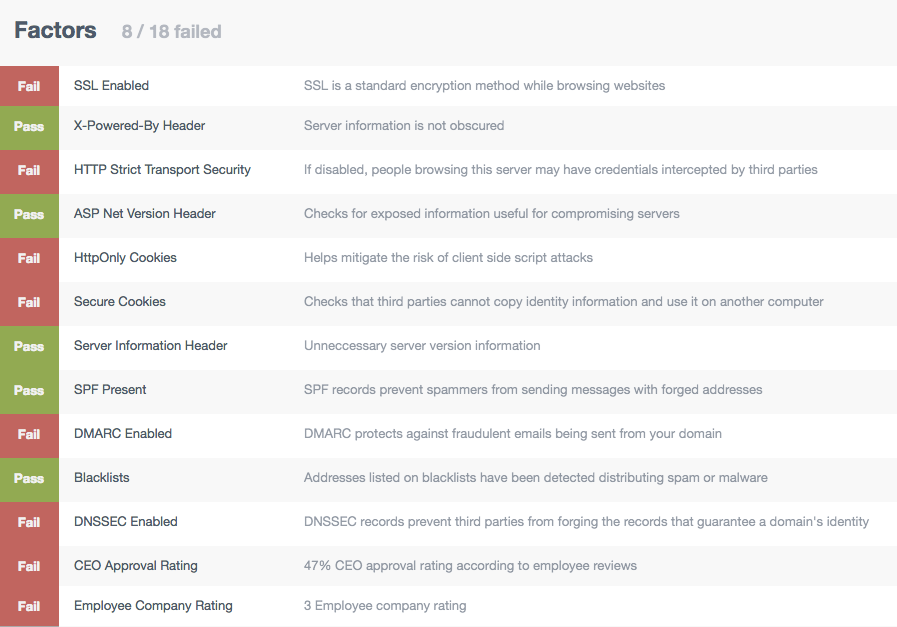Select the 8 / 18 failed summary text
The height and width of the screenshot is (627, 897).
[171, 31]
